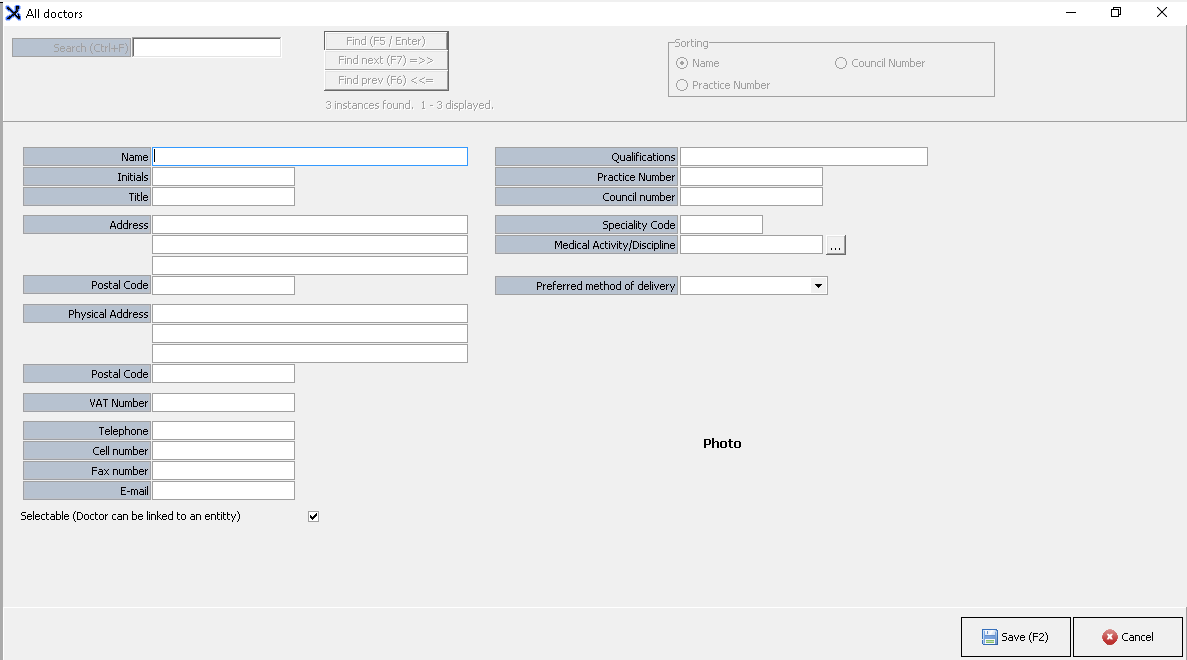
Task: Toggle the Selectable doctor checkbox
Action: (x=313, y=517)
